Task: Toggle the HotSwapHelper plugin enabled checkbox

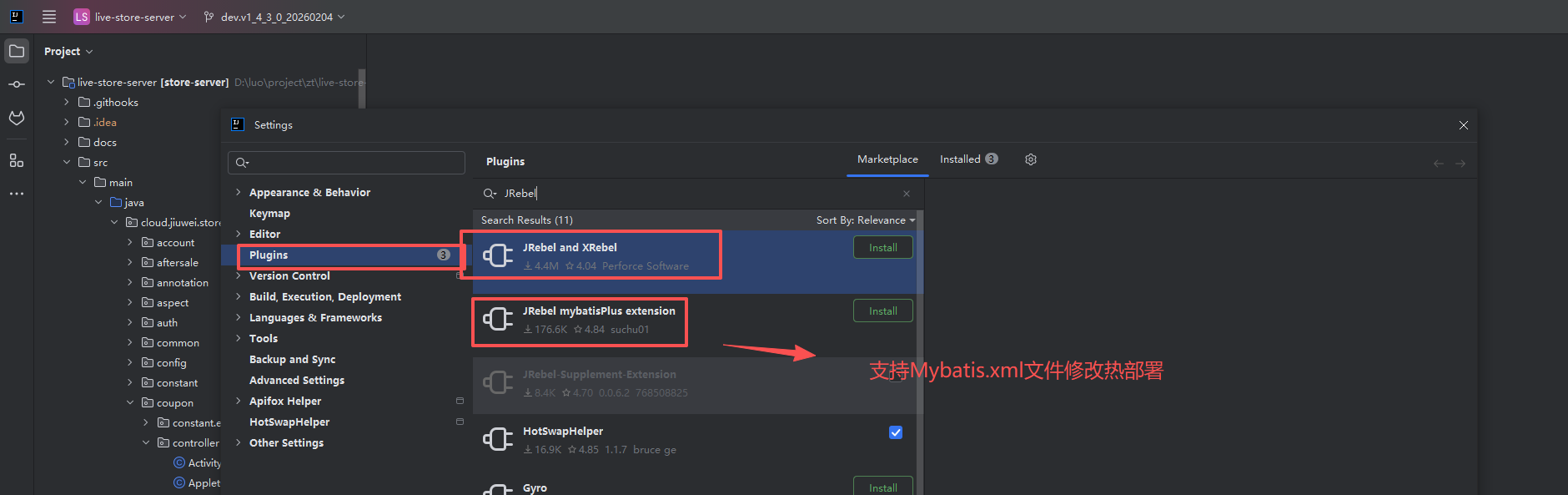Action: 896,432
